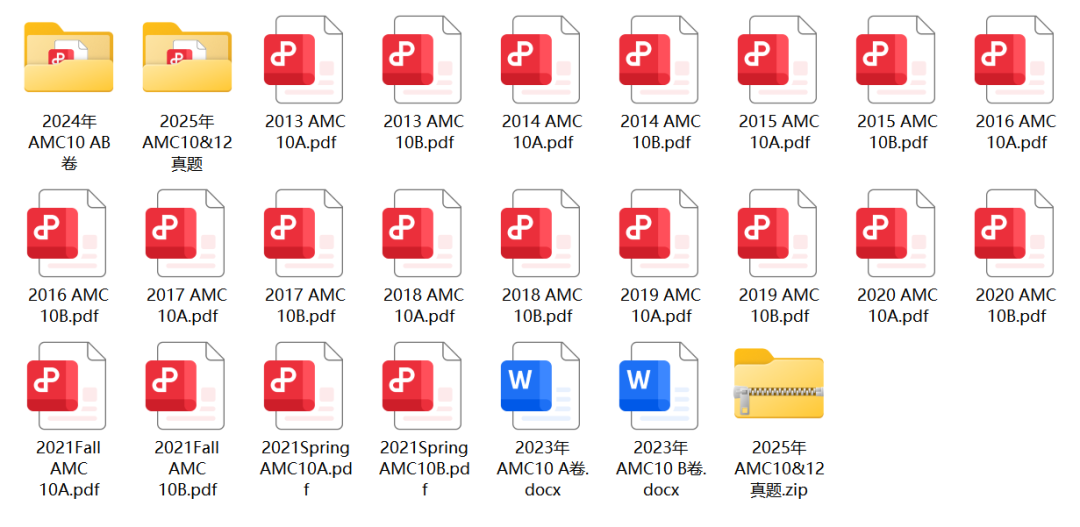This screenshot has height=527, width=1080.
Task: Click the filename text 2019 AMC 10B.pdf
Action: 780,305
